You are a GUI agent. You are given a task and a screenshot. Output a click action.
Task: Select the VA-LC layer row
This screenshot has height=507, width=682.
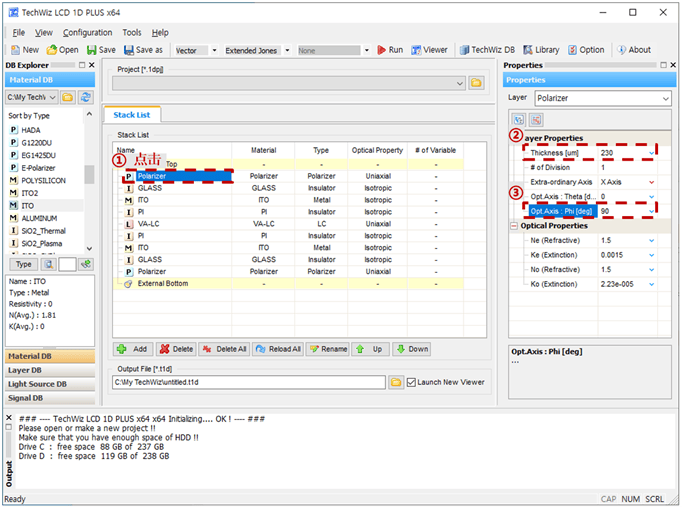(151, 224)
